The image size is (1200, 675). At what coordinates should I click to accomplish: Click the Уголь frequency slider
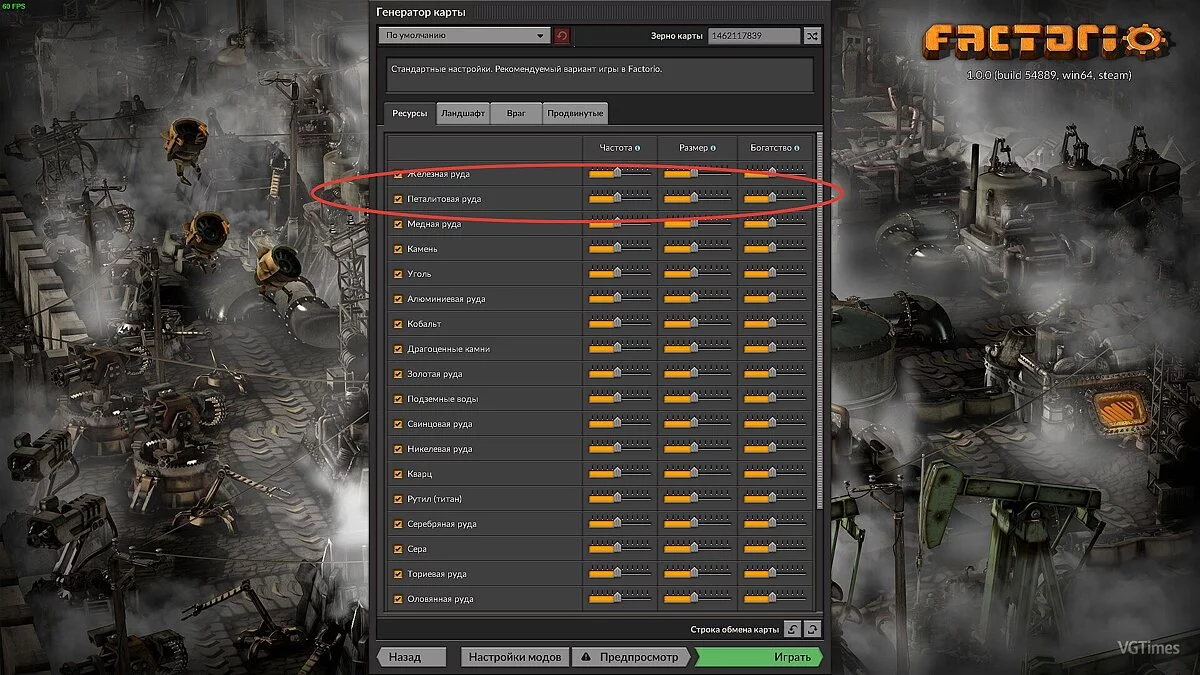[x=619, y=274]
